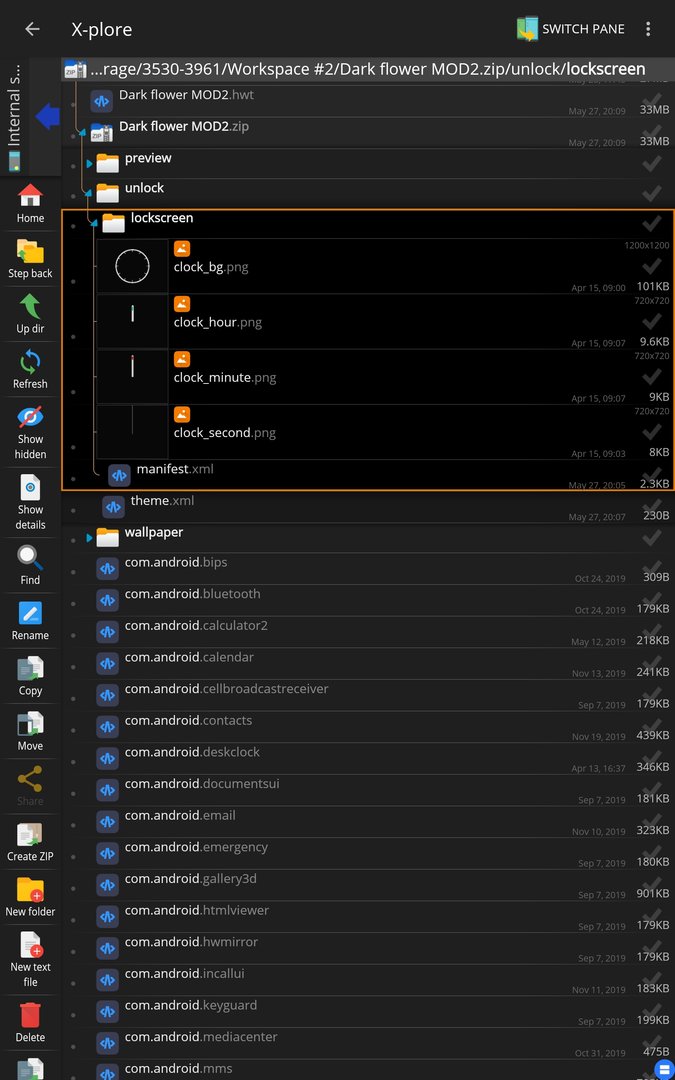Open the three-dot overflow menu
Screen dimensions: 675x1080
click(x=647, y=29)
